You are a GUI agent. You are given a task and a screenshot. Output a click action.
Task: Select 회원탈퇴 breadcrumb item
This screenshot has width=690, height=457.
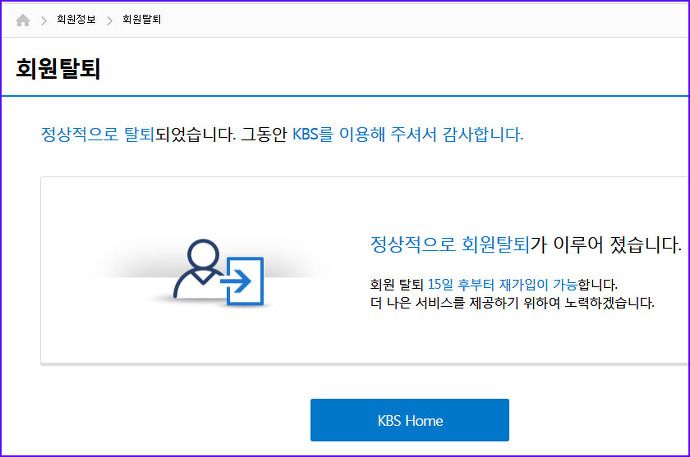[141, 19]
